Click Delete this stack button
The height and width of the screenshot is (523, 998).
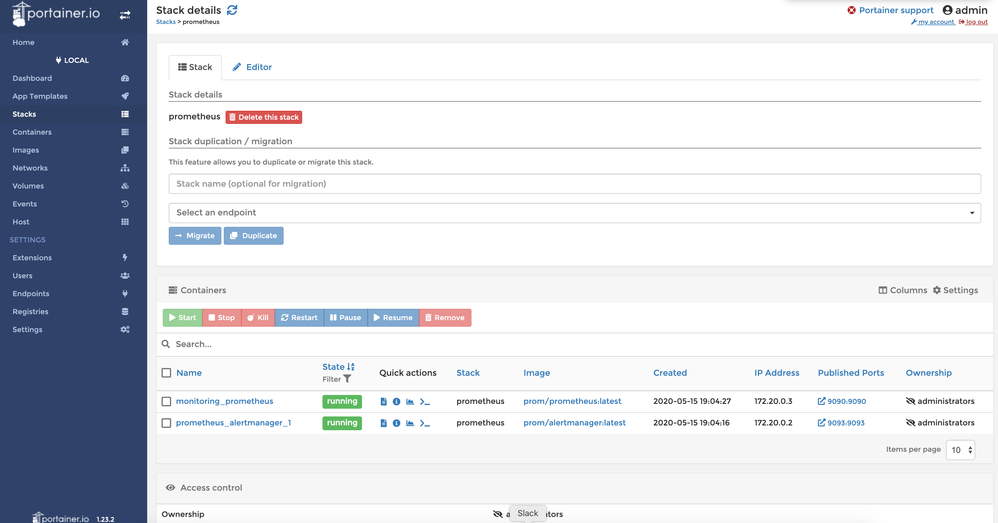click(x=264, y=117)
